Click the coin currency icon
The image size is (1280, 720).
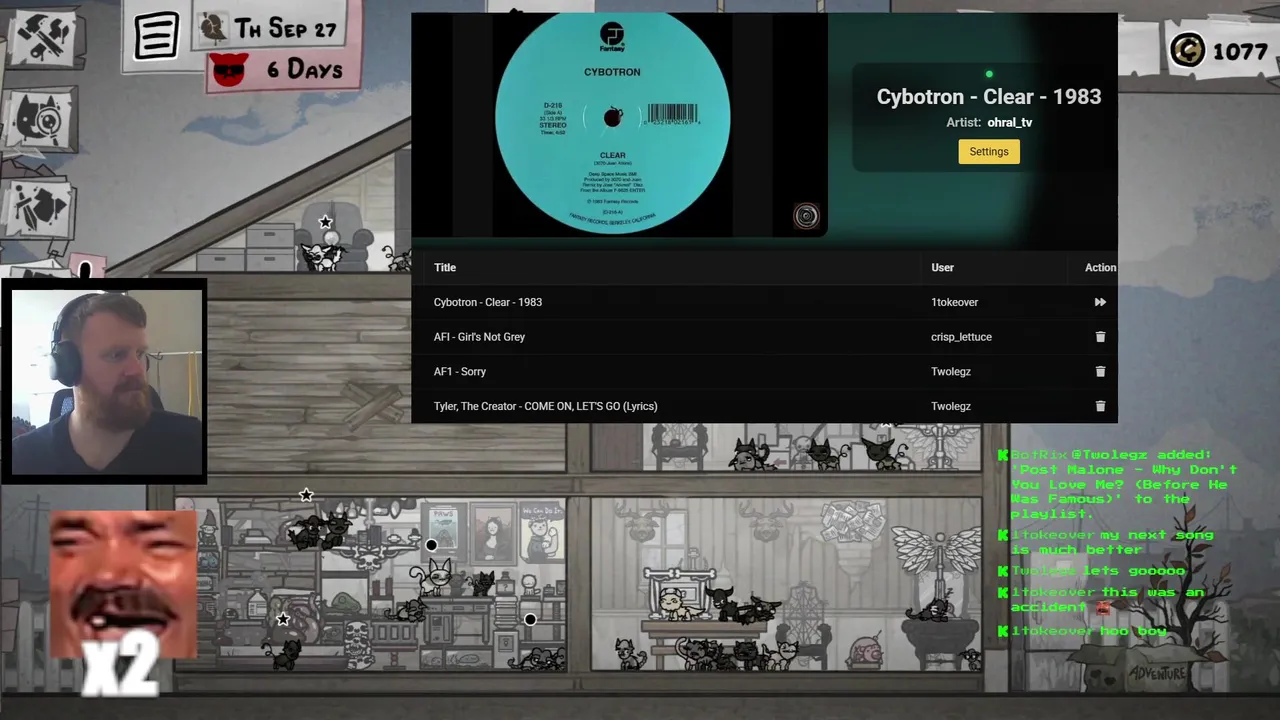(x=1188, y=50)
